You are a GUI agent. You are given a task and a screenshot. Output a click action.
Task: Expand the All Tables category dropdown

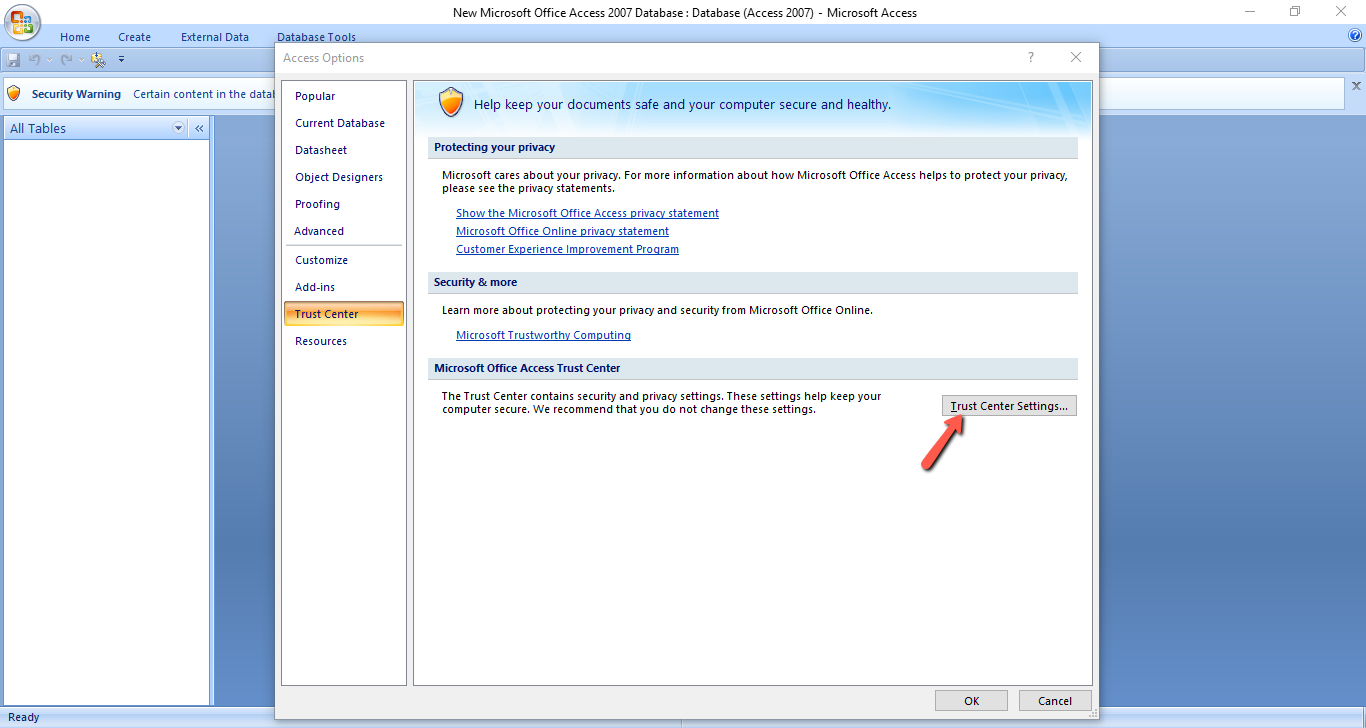(179, 128)
